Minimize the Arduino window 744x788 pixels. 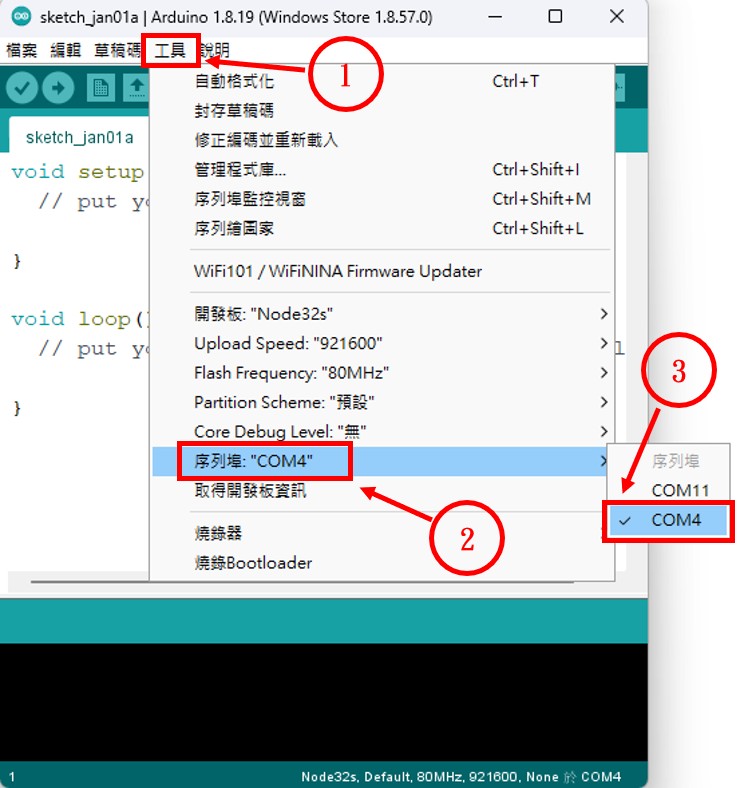pos(495,17)
